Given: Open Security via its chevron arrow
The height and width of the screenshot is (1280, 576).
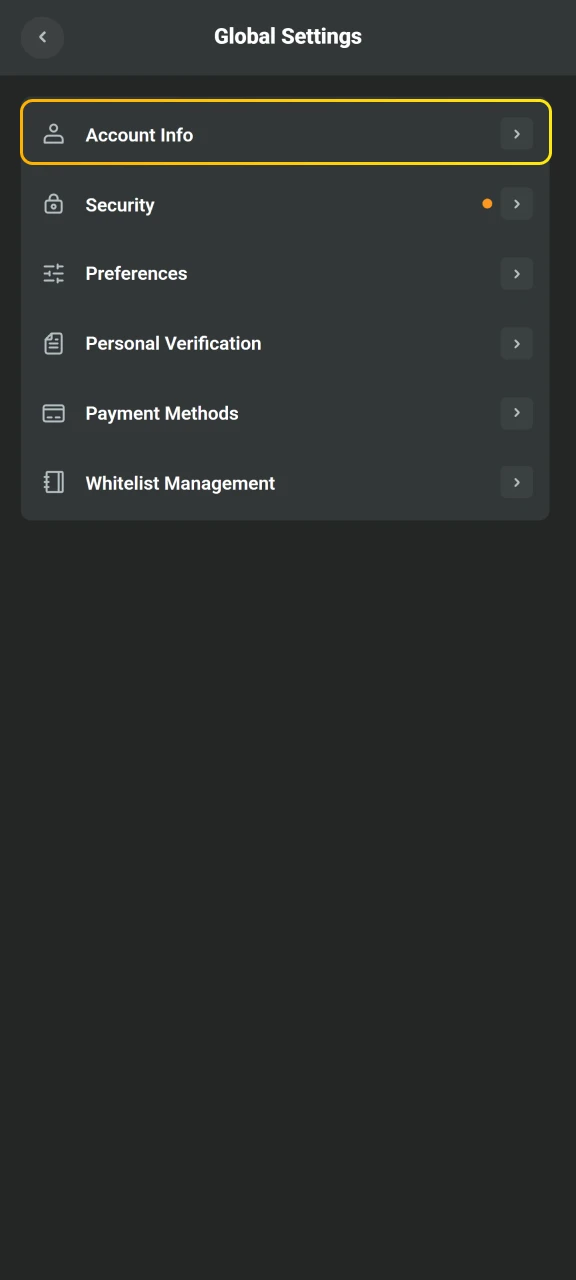Looking at the screenshot, I should pos(517,204).
